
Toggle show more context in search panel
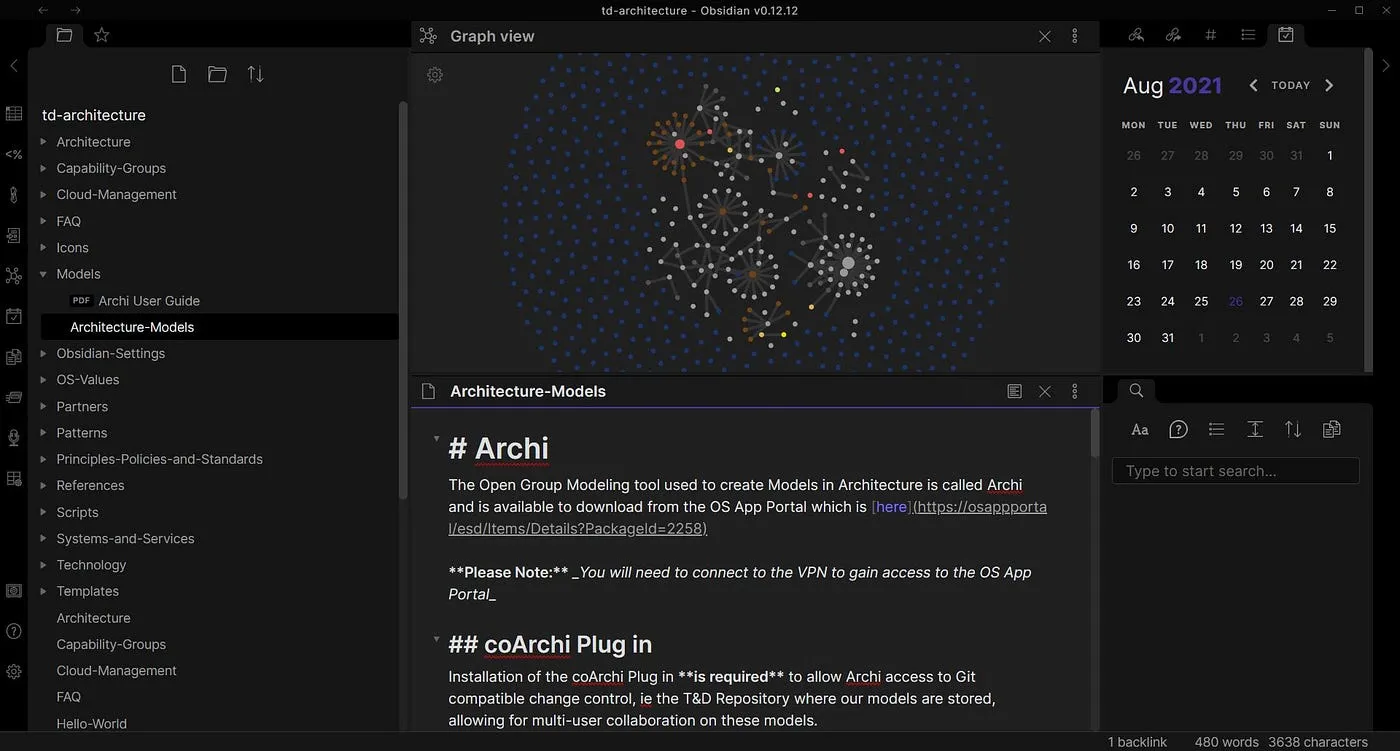(1255, 429)
